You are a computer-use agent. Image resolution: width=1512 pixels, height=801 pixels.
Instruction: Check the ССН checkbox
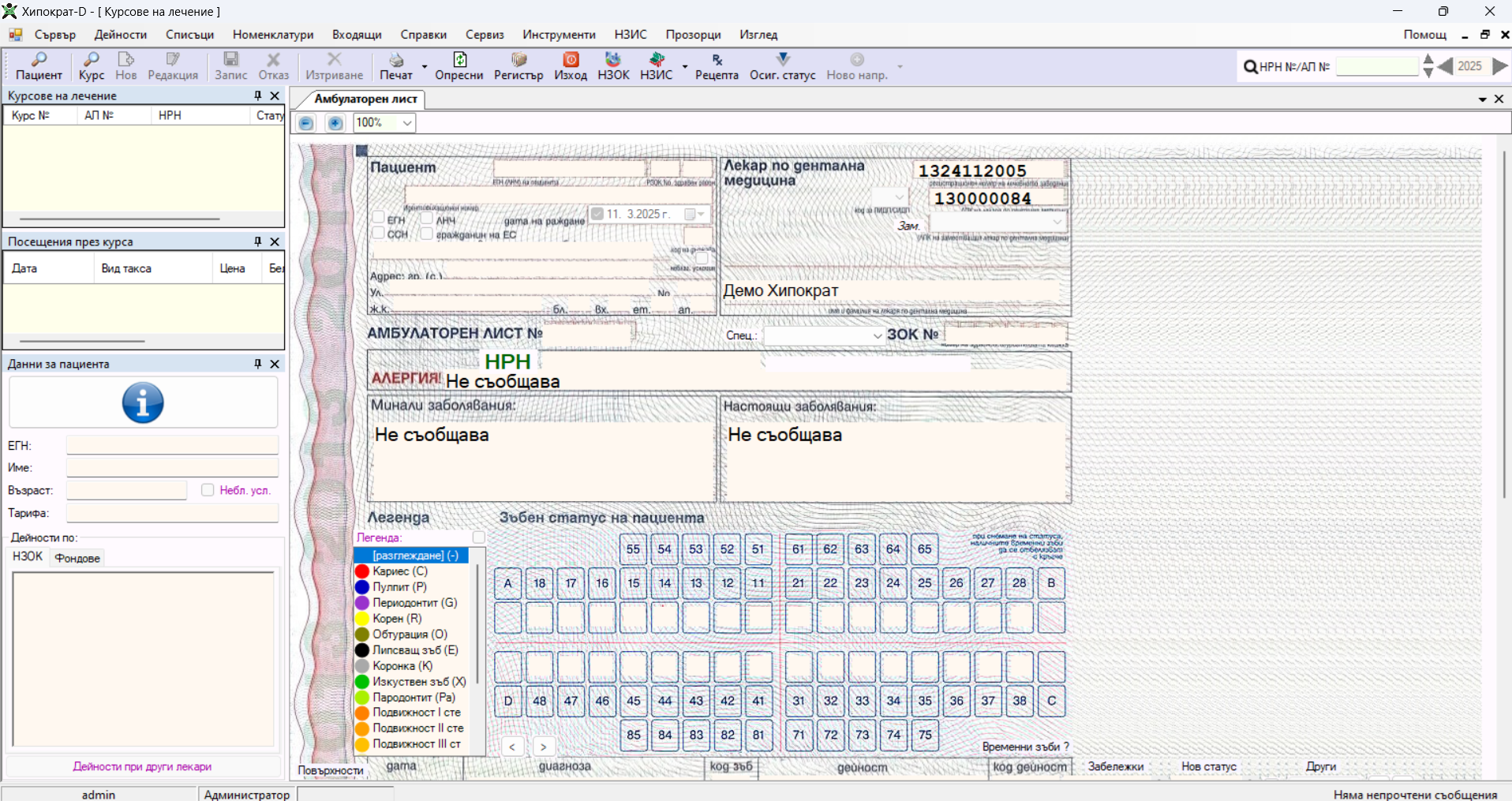378,233
